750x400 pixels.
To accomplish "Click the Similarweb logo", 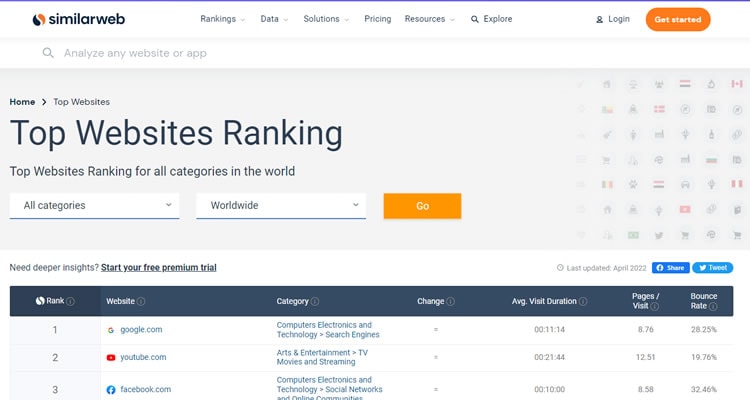I will 78,19.
